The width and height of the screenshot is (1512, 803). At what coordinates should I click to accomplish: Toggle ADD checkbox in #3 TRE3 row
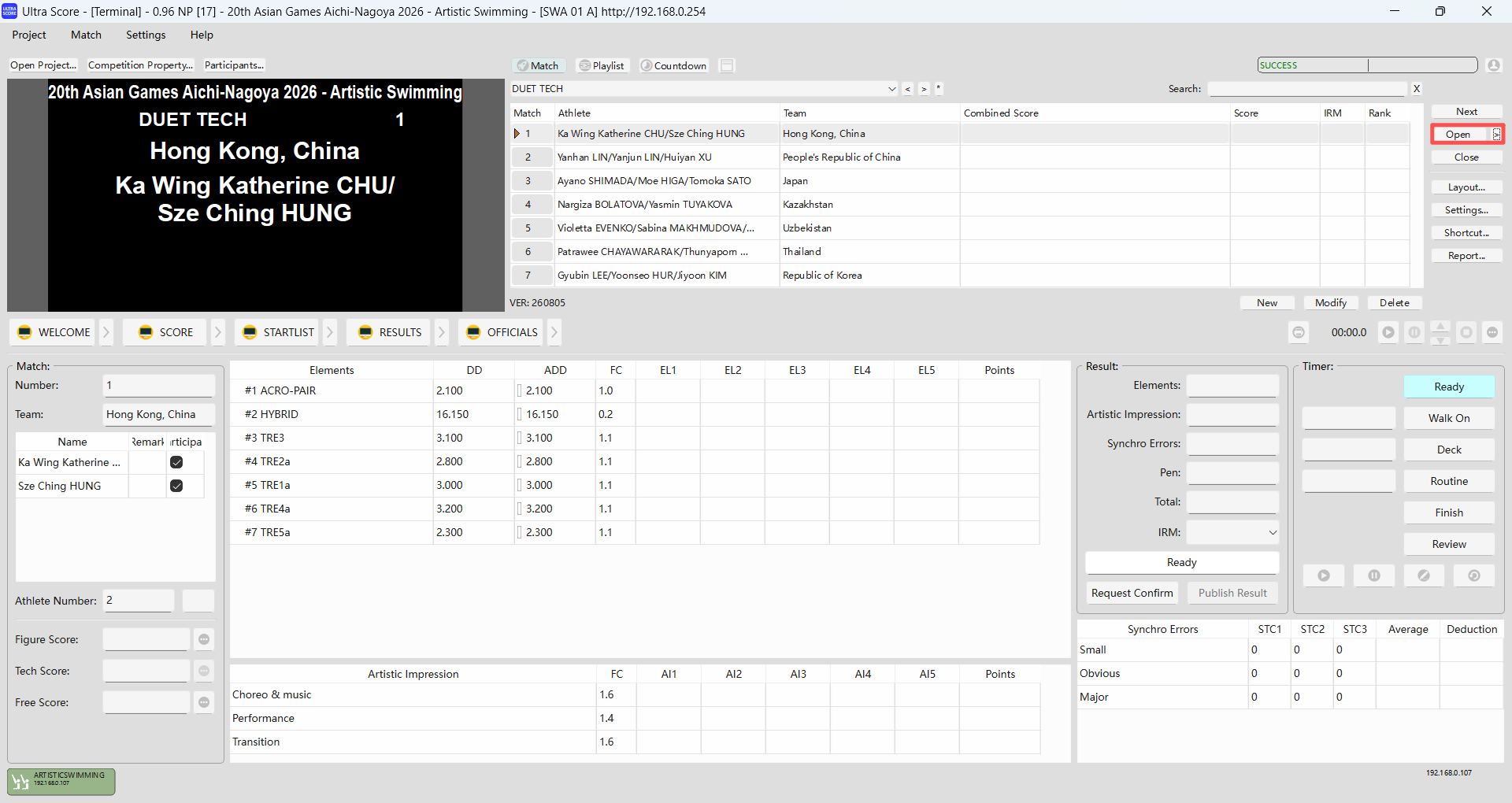(x=520, y=438)
